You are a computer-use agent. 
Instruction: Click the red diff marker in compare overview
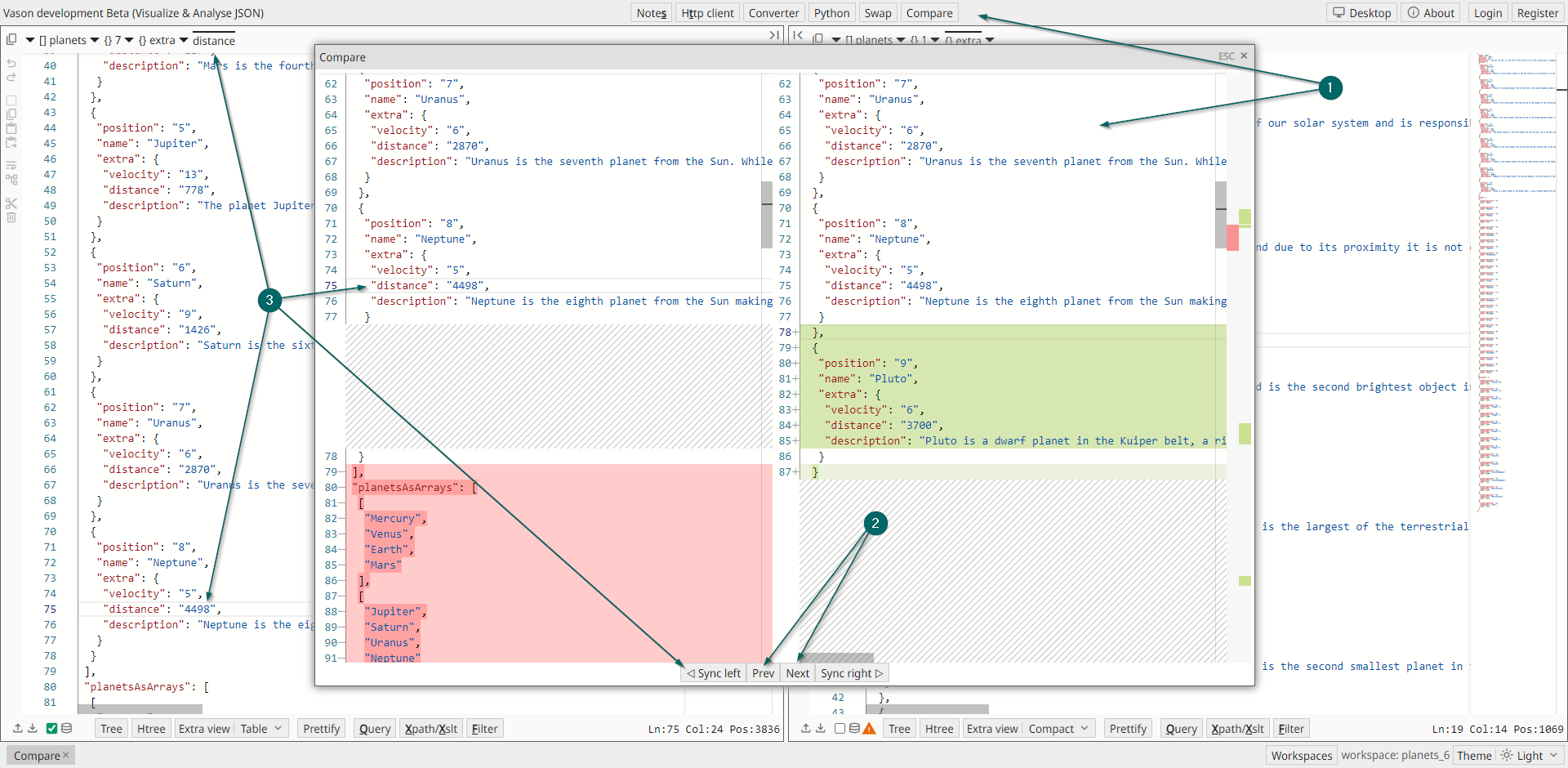pos(1232,238)
